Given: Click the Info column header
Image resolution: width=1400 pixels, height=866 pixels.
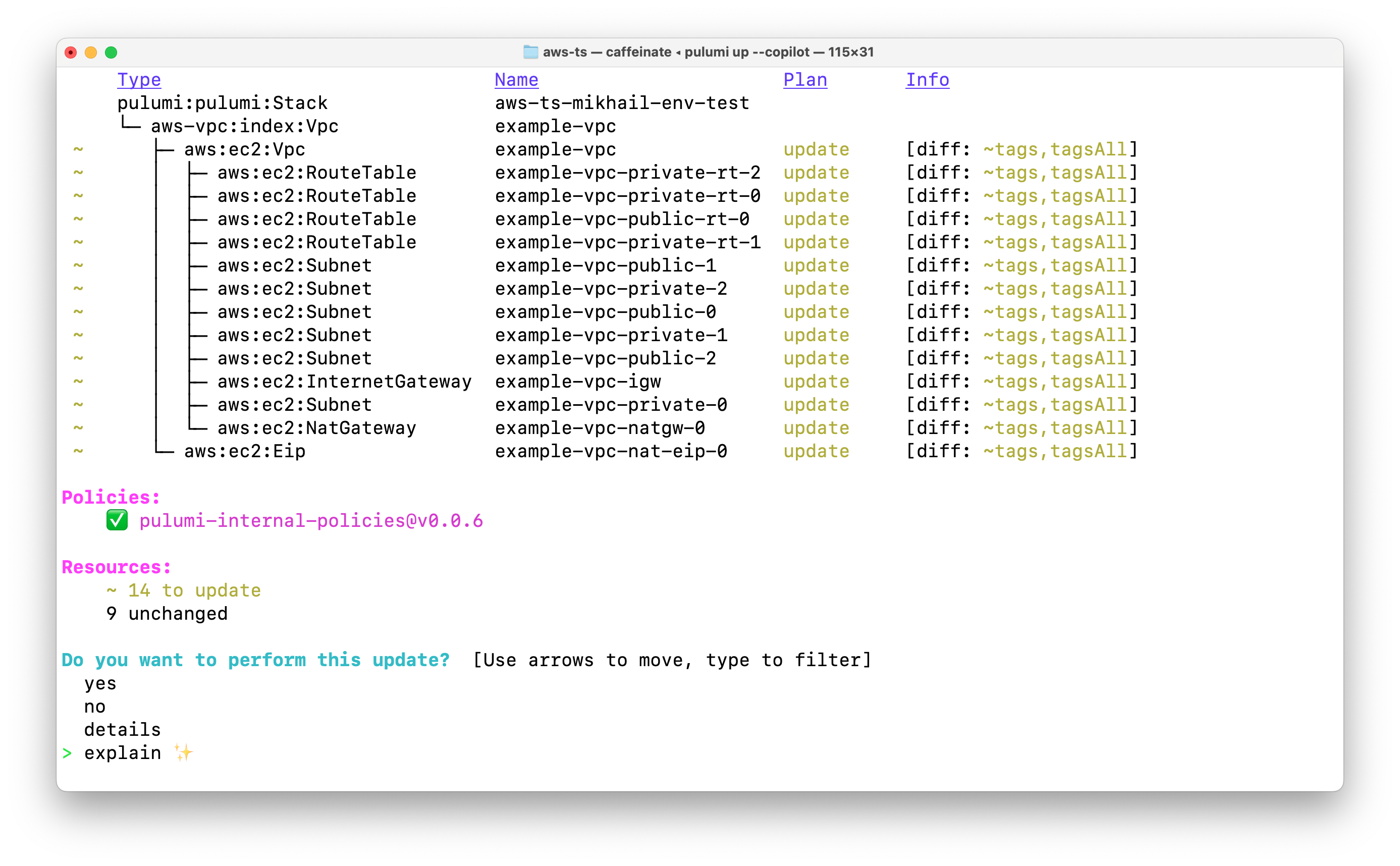Looking at the screenshot, I should [928, 80].
